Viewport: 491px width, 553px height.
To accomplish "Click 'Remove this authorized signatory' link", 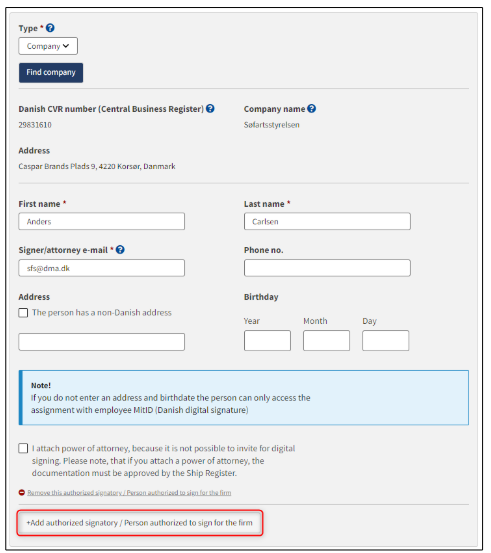I will coord(129,493).
